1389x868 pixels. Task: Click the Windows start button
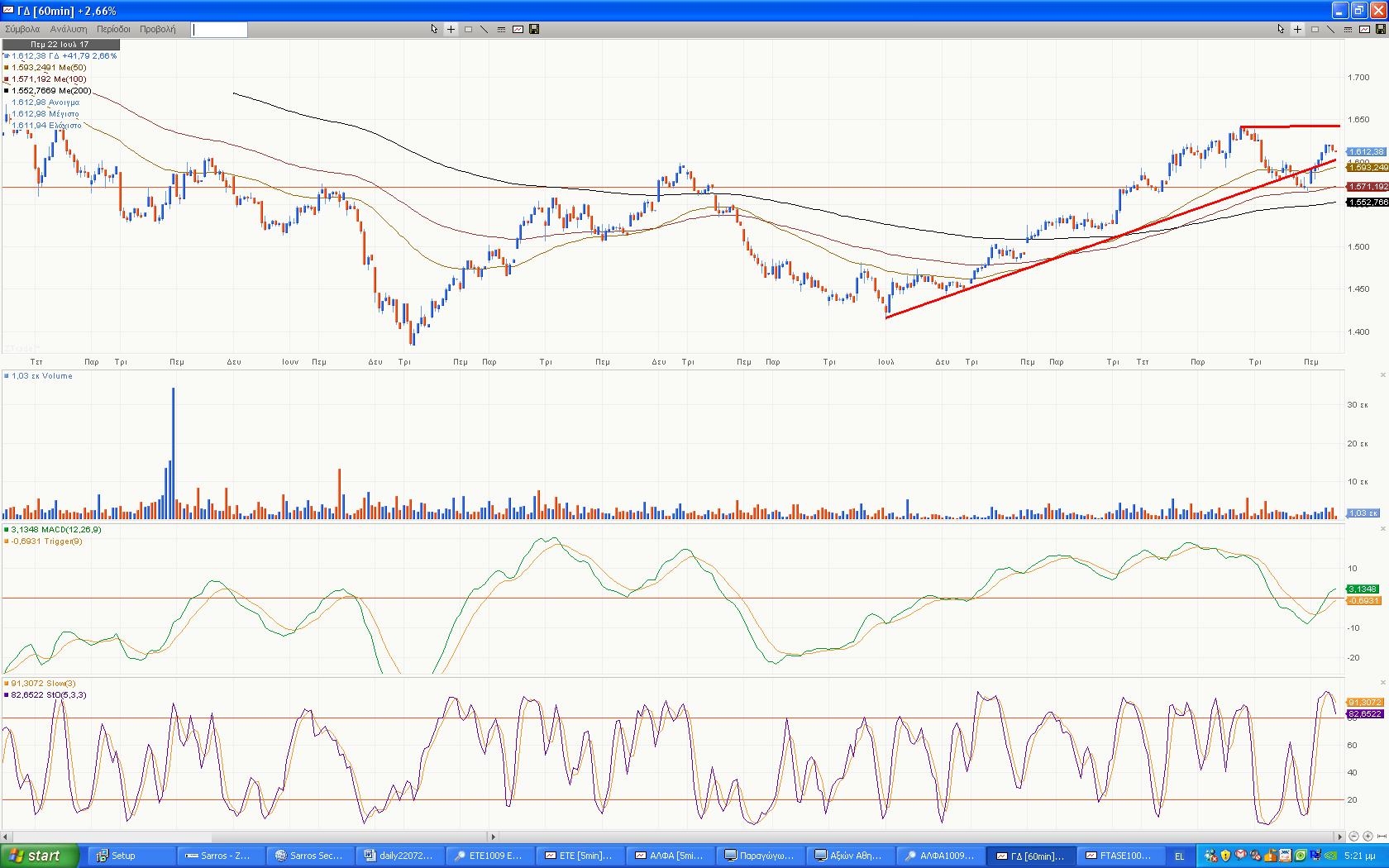[40, 856]
